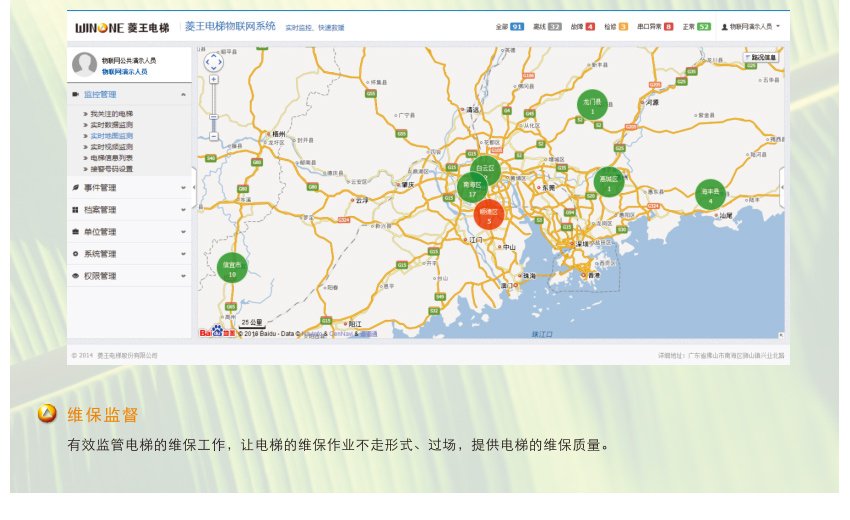Viewport: 850px width, 520px height.
Task: Click the leaf icon beside 事件管理
Action: 75,188
